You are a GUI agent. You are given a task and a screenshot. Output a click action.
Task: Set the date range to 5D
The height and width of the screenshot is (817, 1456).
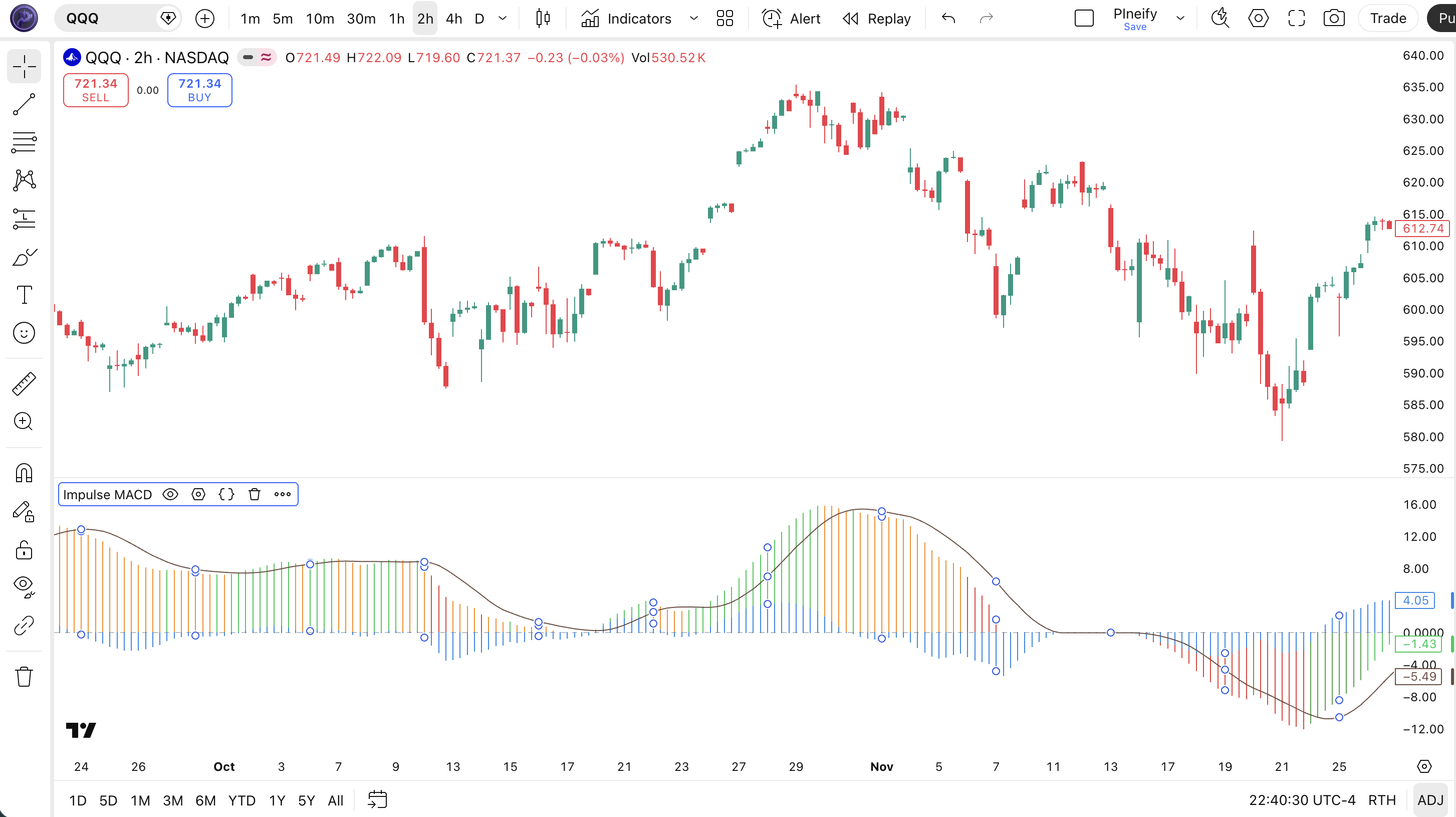[109, 800]
